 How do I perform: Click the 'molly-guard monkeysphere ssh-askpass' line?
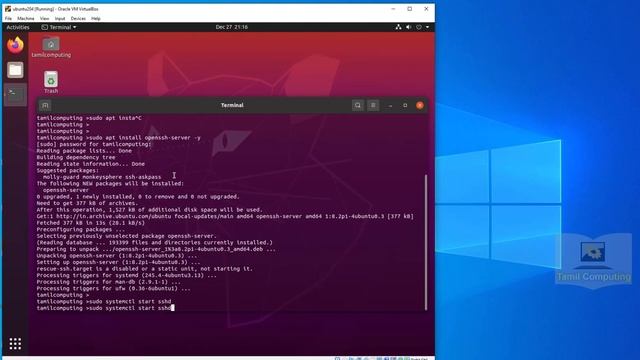tap(102, 177)
